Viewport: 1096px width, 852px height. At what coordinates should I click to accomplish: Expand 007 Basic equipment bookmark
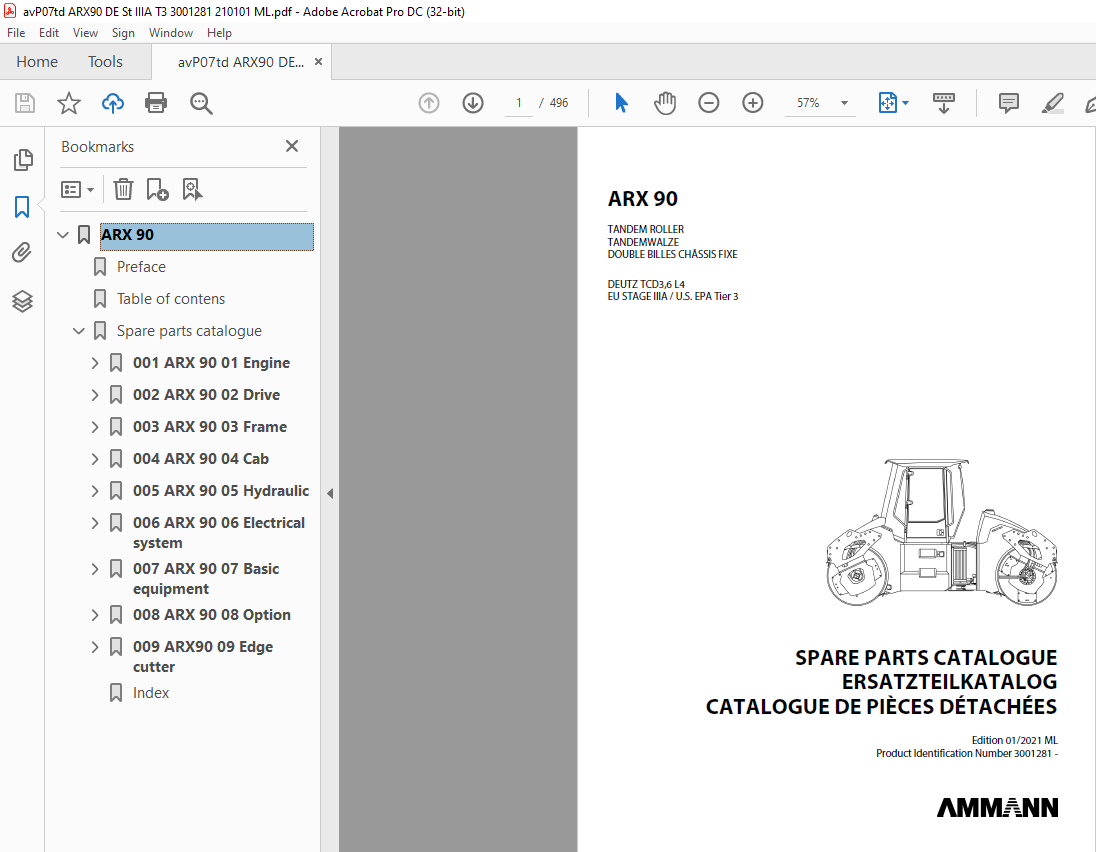point(95,569)
